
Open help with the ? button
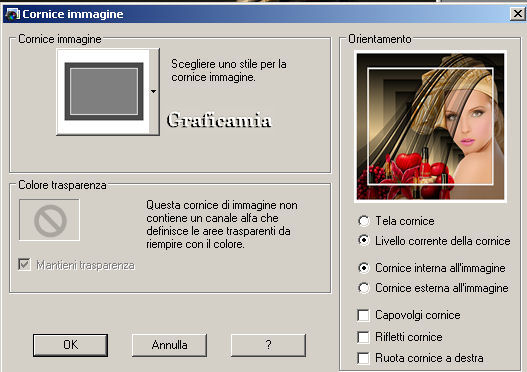268,345
